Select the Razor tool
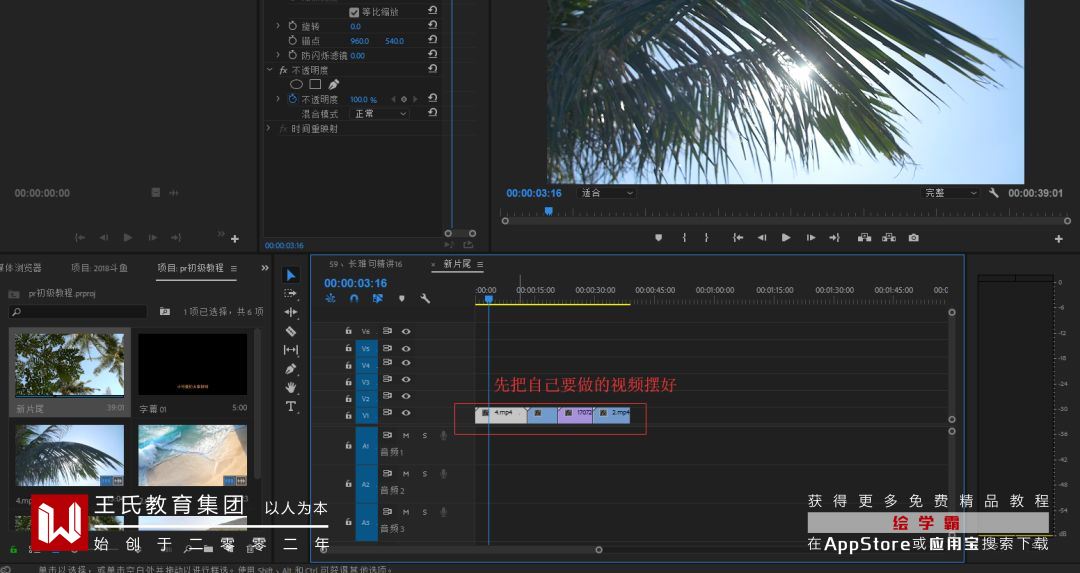This screenshot has height=573, width=1080. point(291,331)
